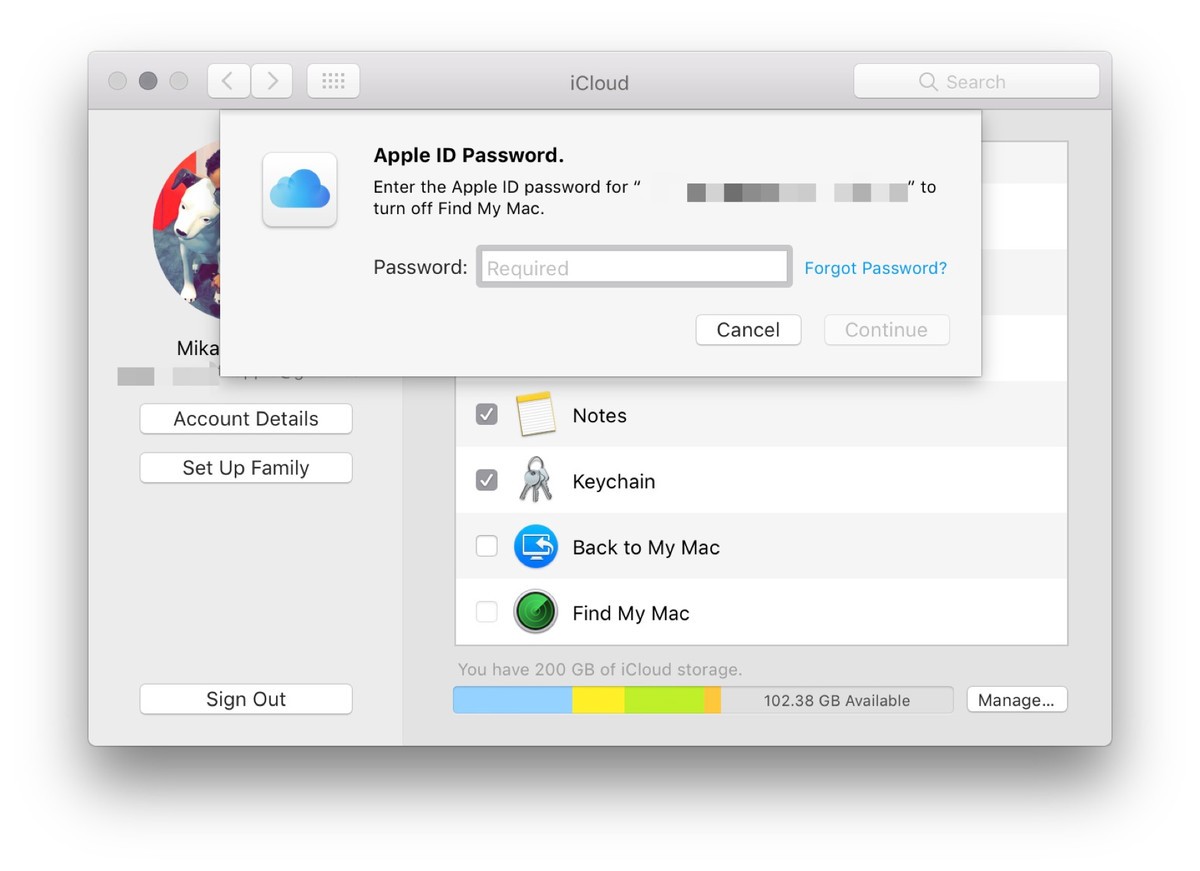Select the Keychain label text

tap(614, 482)
